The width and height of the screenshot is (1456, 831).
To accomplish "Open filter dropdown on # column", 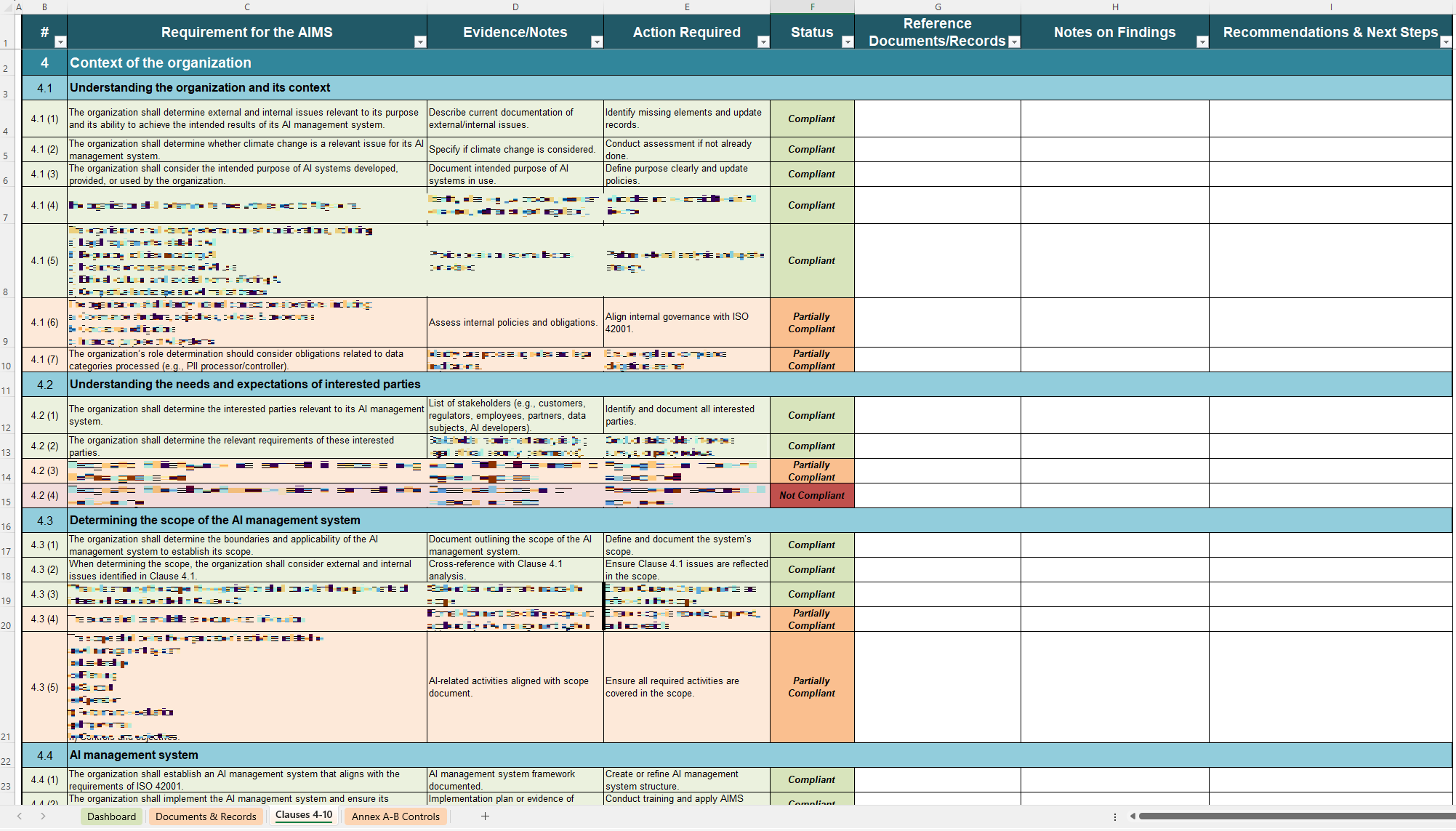I will (60, 42).
